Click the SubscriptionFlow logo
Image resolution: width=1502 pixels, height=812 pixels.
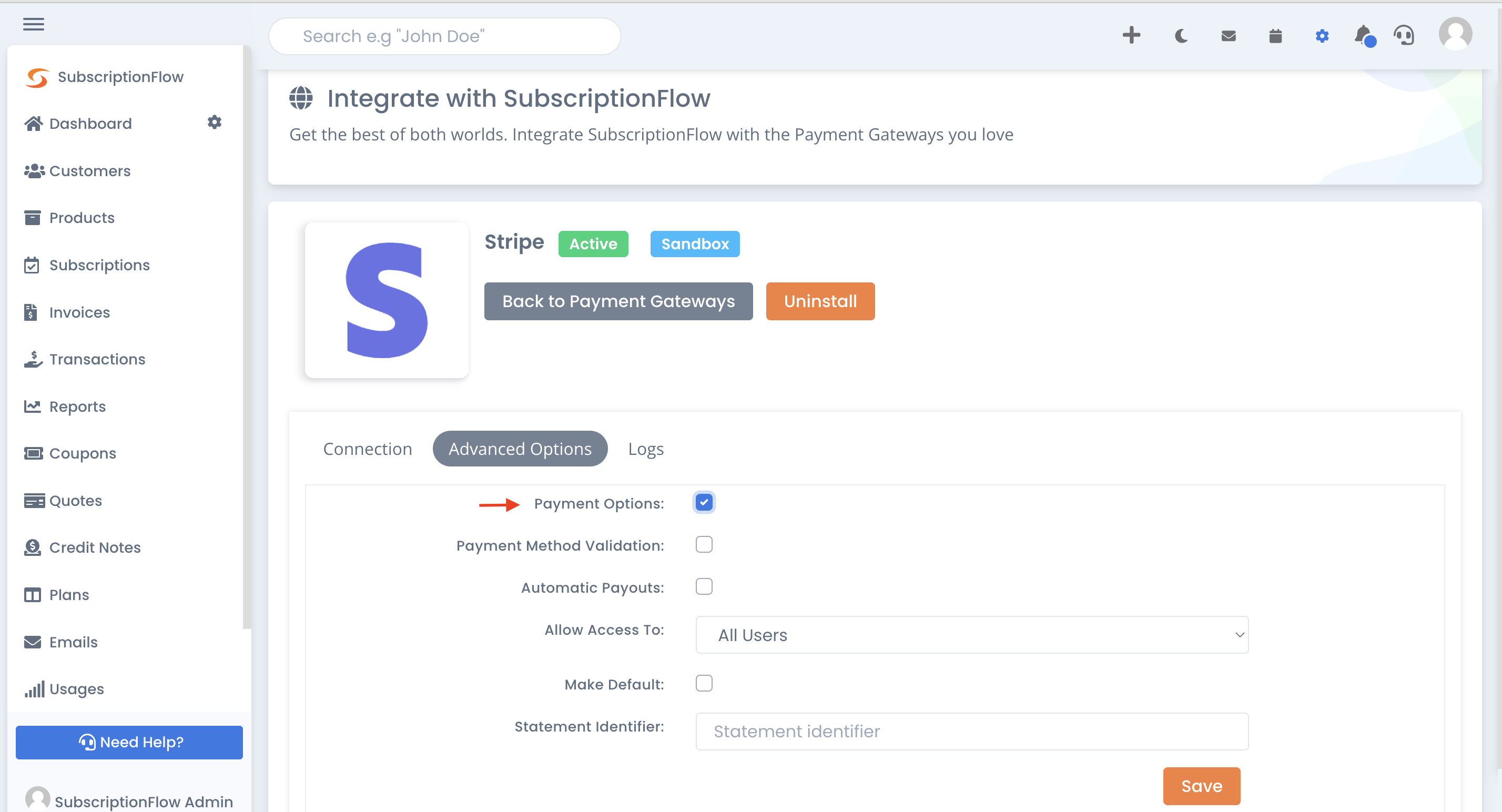pyautogui.click(x=37, y=77)
